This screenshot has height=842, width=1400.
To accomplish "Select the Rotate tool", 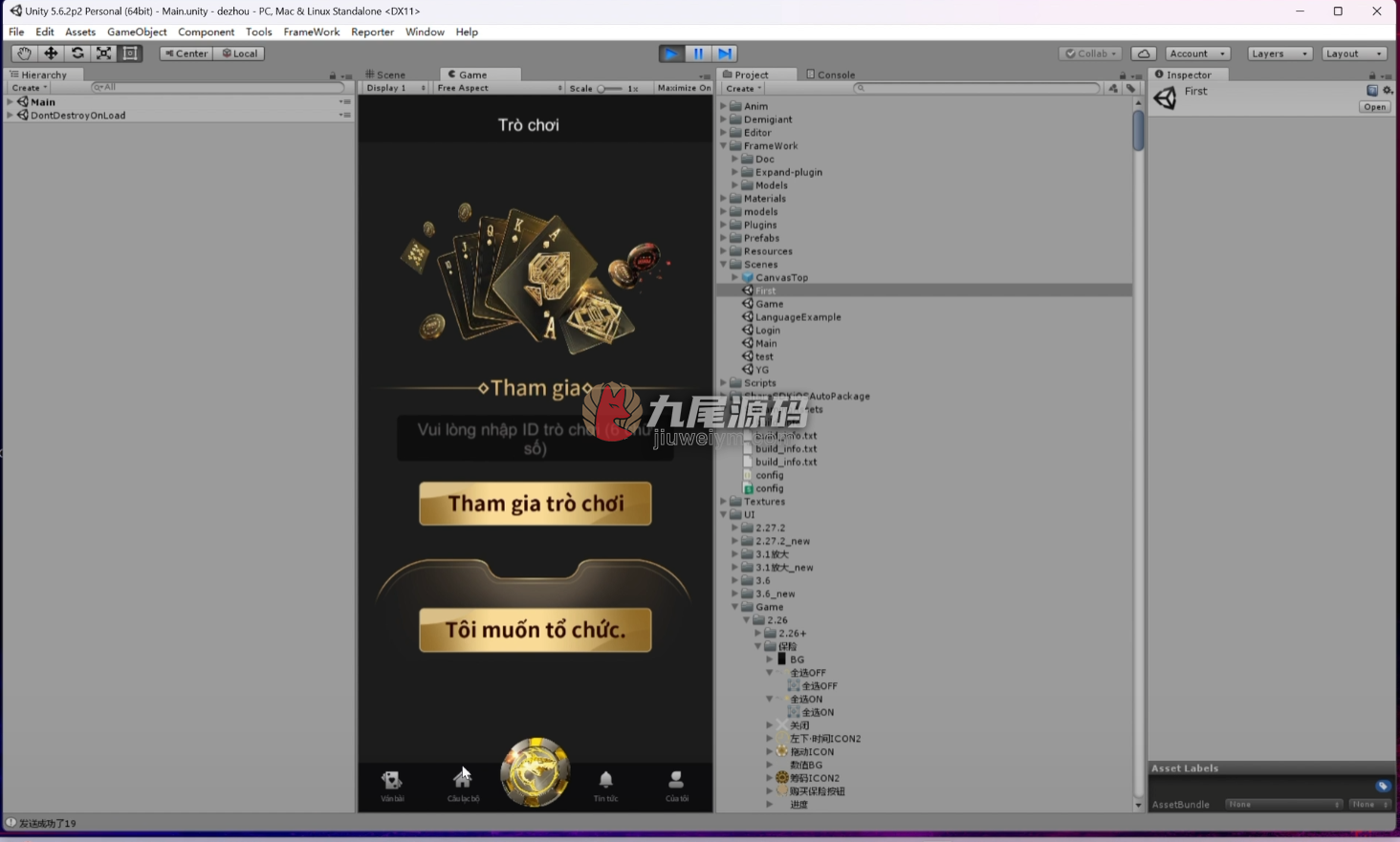I will point(77,54).
